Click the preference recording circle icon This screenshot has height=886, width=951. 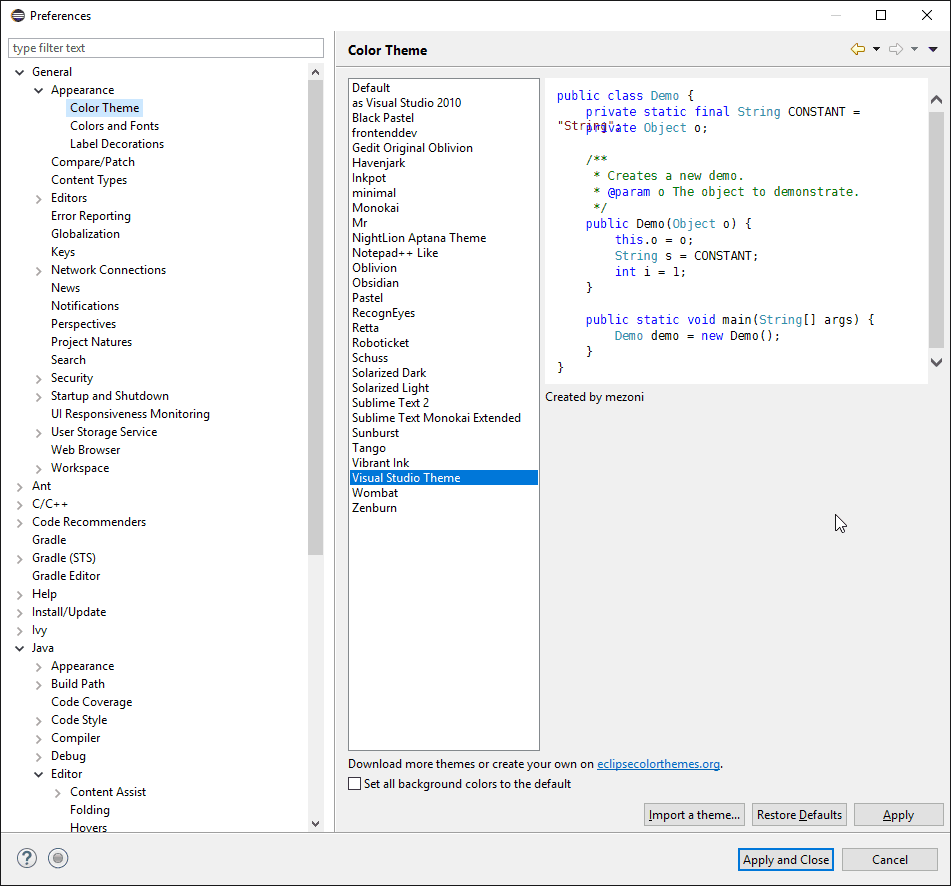[58, 858]
